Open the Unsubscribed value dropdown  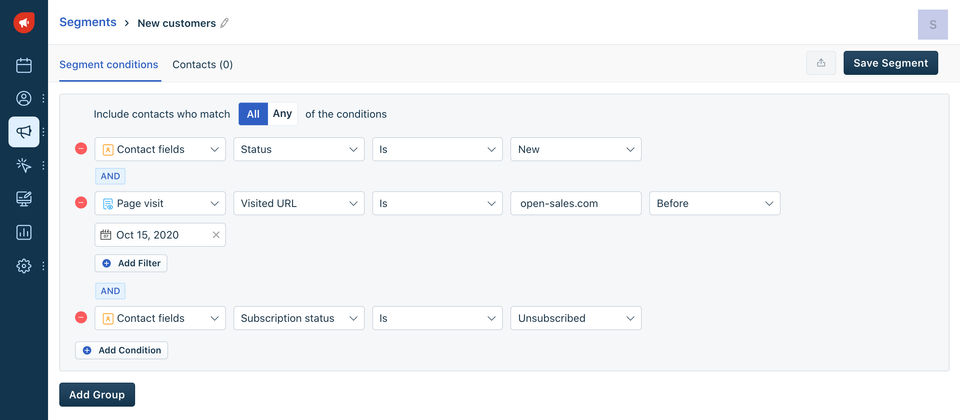click(575, 318)
